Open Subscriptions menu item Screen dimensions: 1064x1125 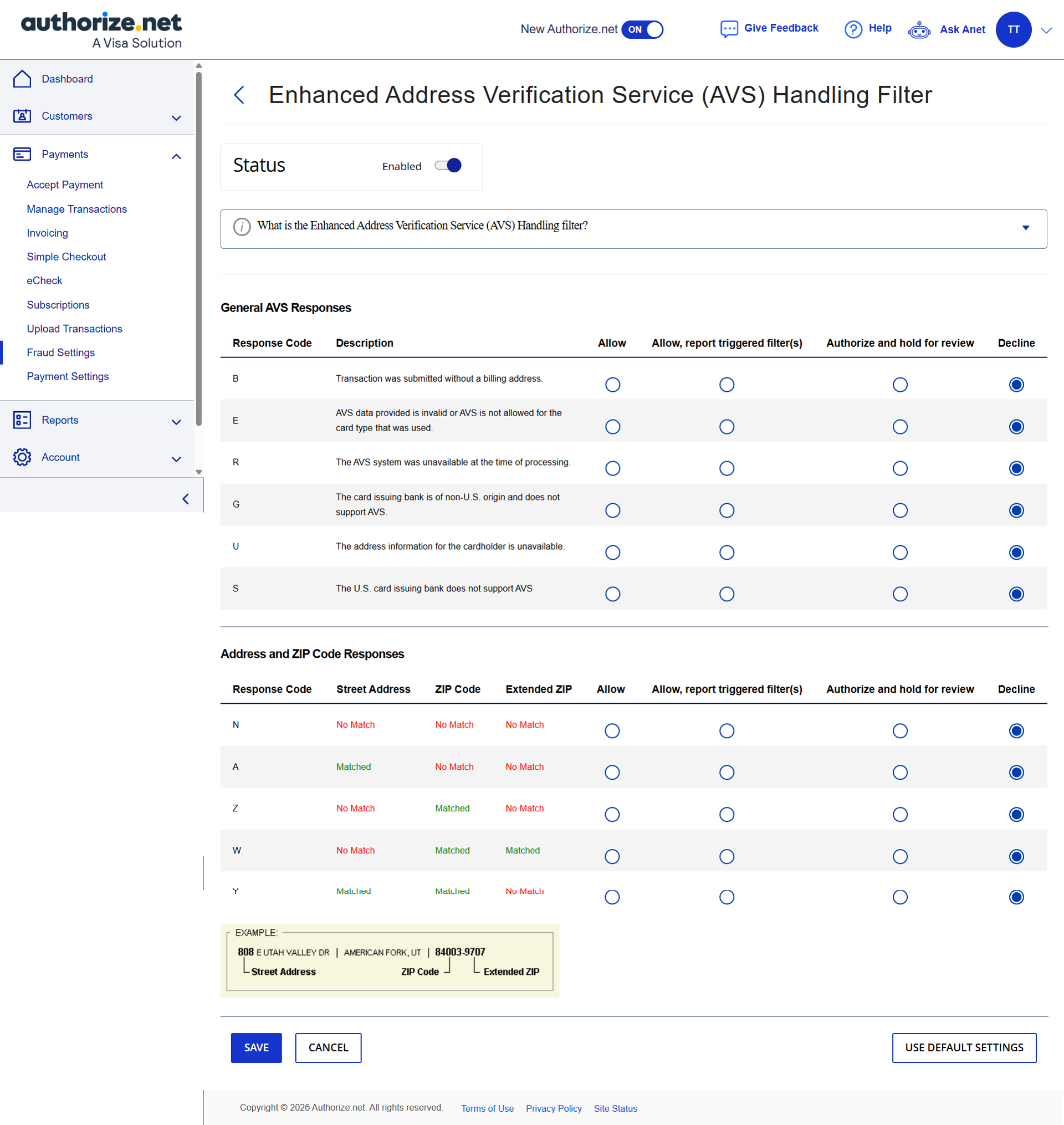[58, 305]
